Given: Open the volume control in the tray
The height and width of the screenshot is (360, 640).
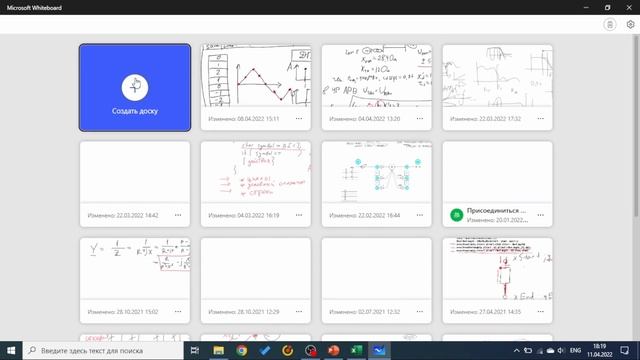Looking at the screenshot, I should (x=561, y=351).
